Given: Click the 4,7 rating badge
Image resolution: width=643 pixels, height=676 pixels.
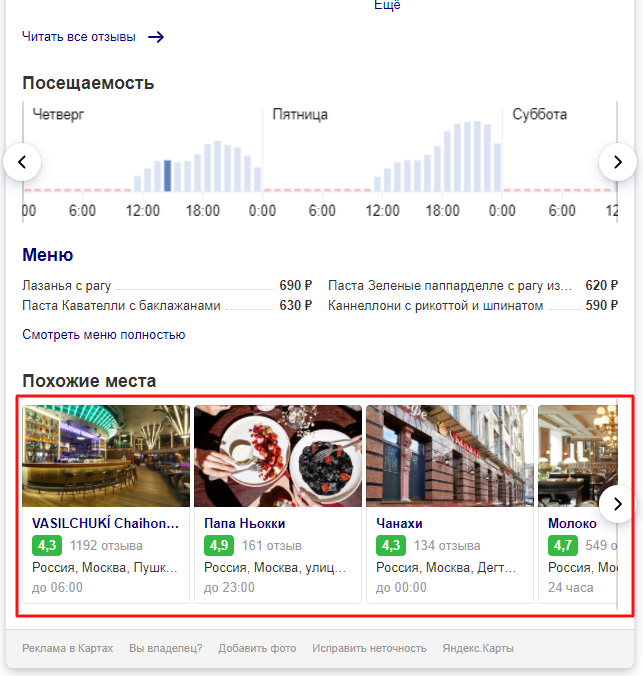Looking at the screenshot, I should (x=563, y=545).
